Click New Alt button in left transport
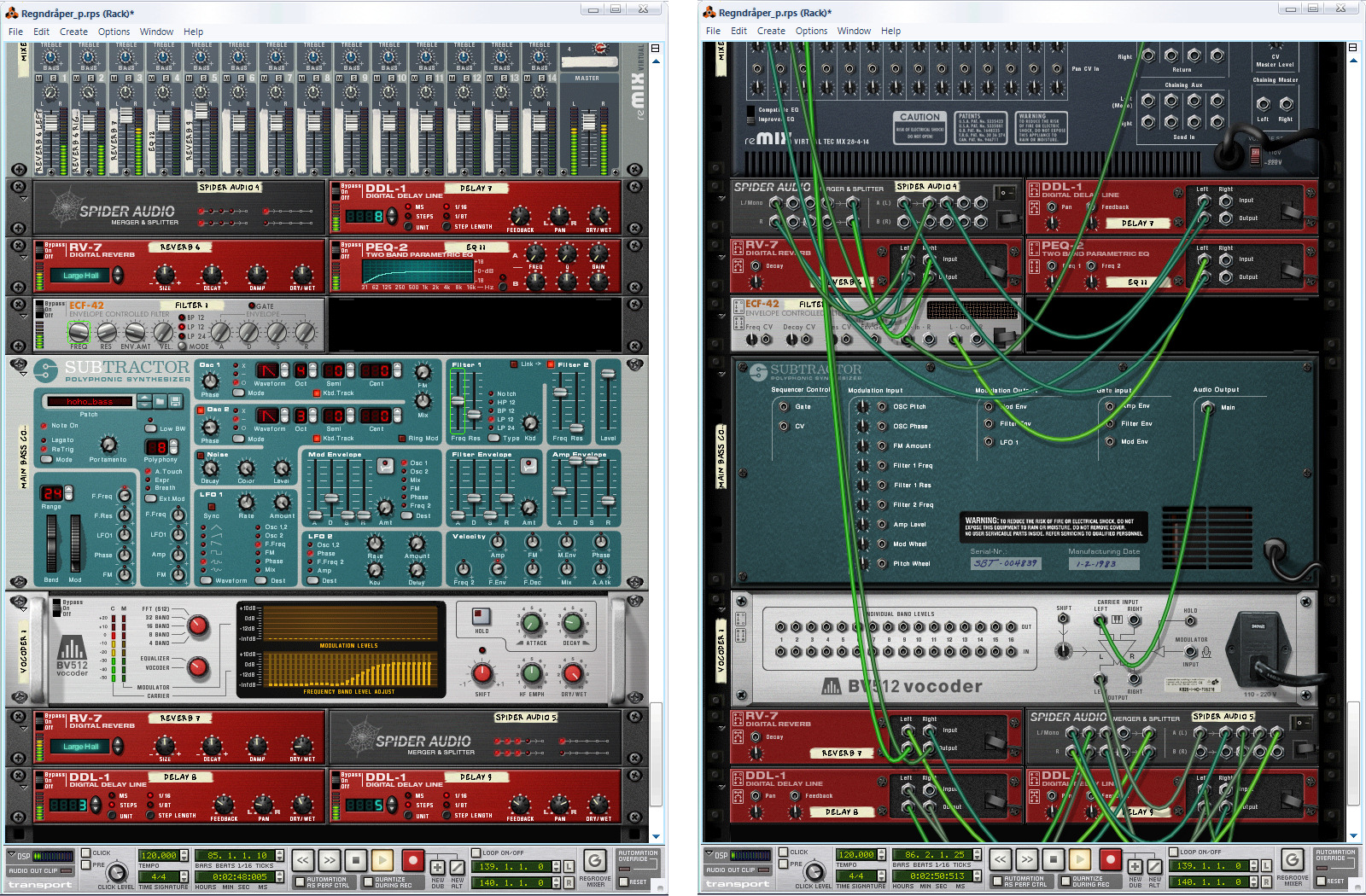Screen dimensions: 1366x896 coord(457,867)
